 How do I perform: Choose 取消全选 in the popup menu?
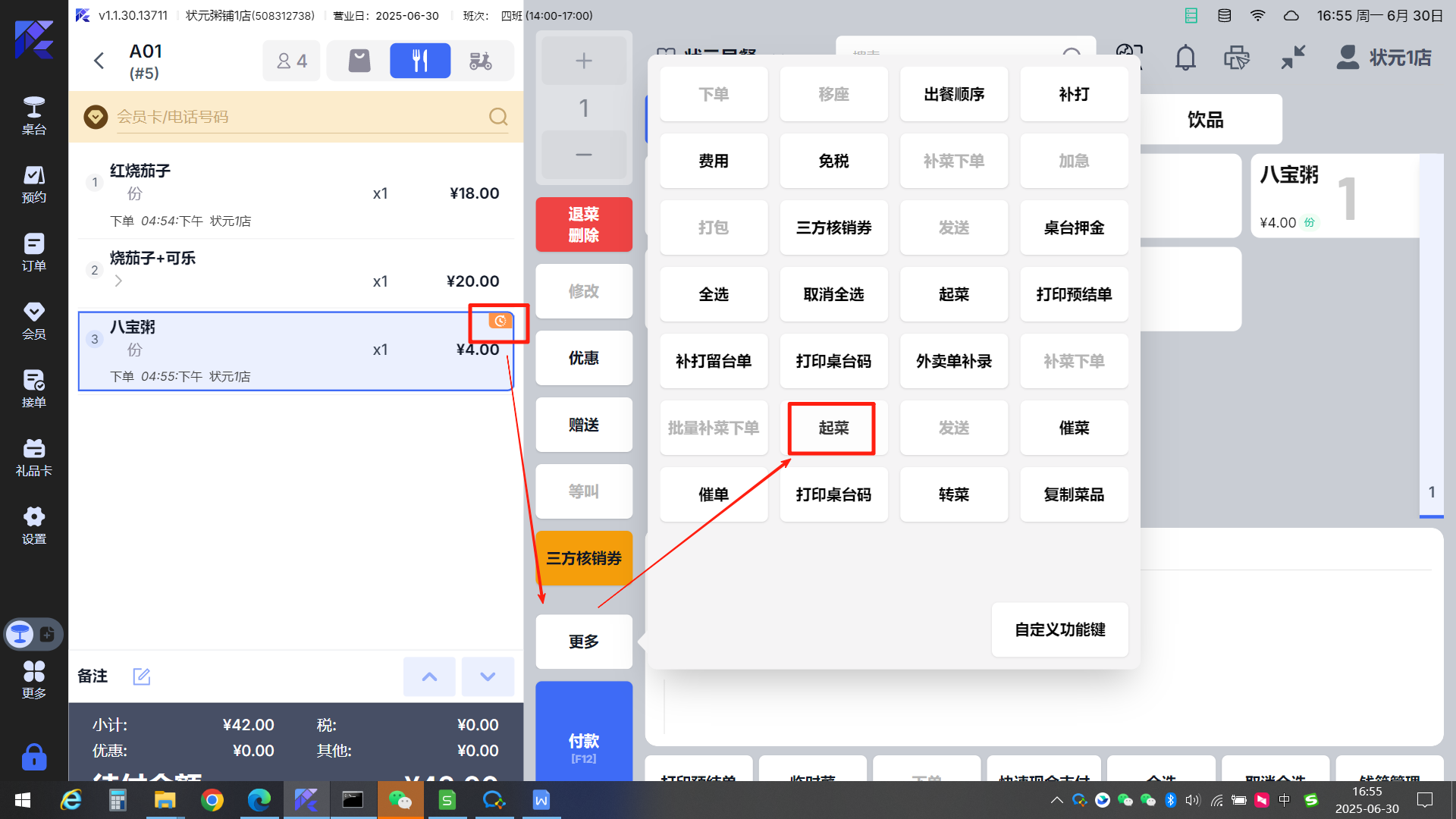coord(833,294)
